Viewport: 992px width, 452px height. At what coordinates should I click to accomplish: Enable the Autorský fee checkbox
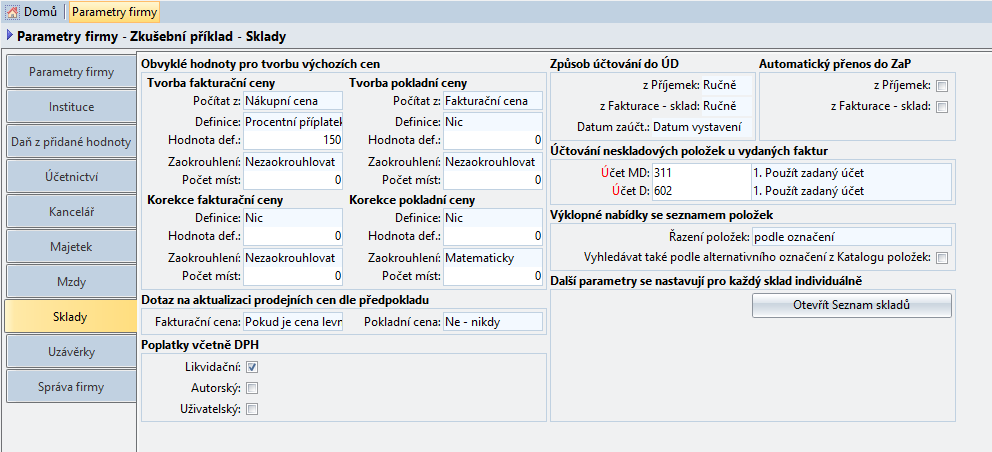point(252,388)
